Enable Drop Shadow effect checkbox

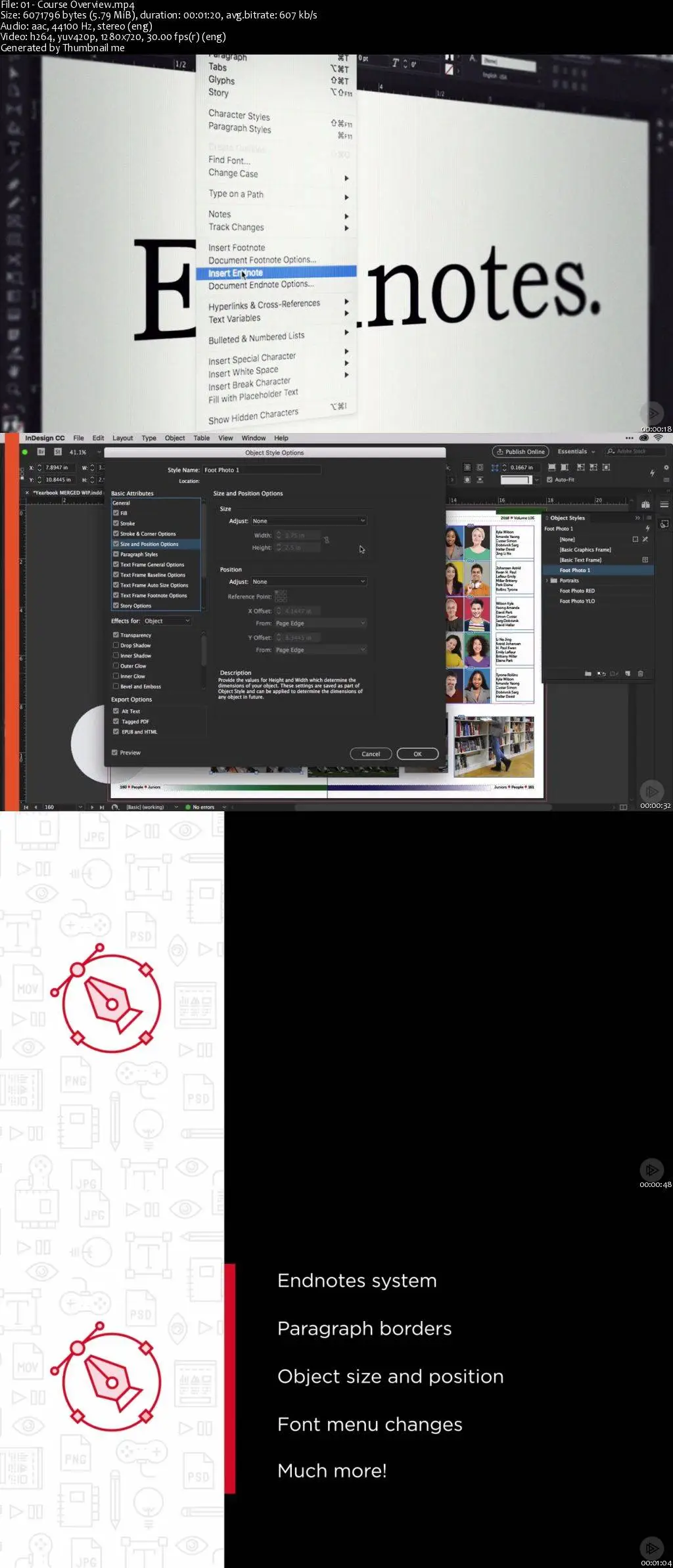click(x=116, y=645)
